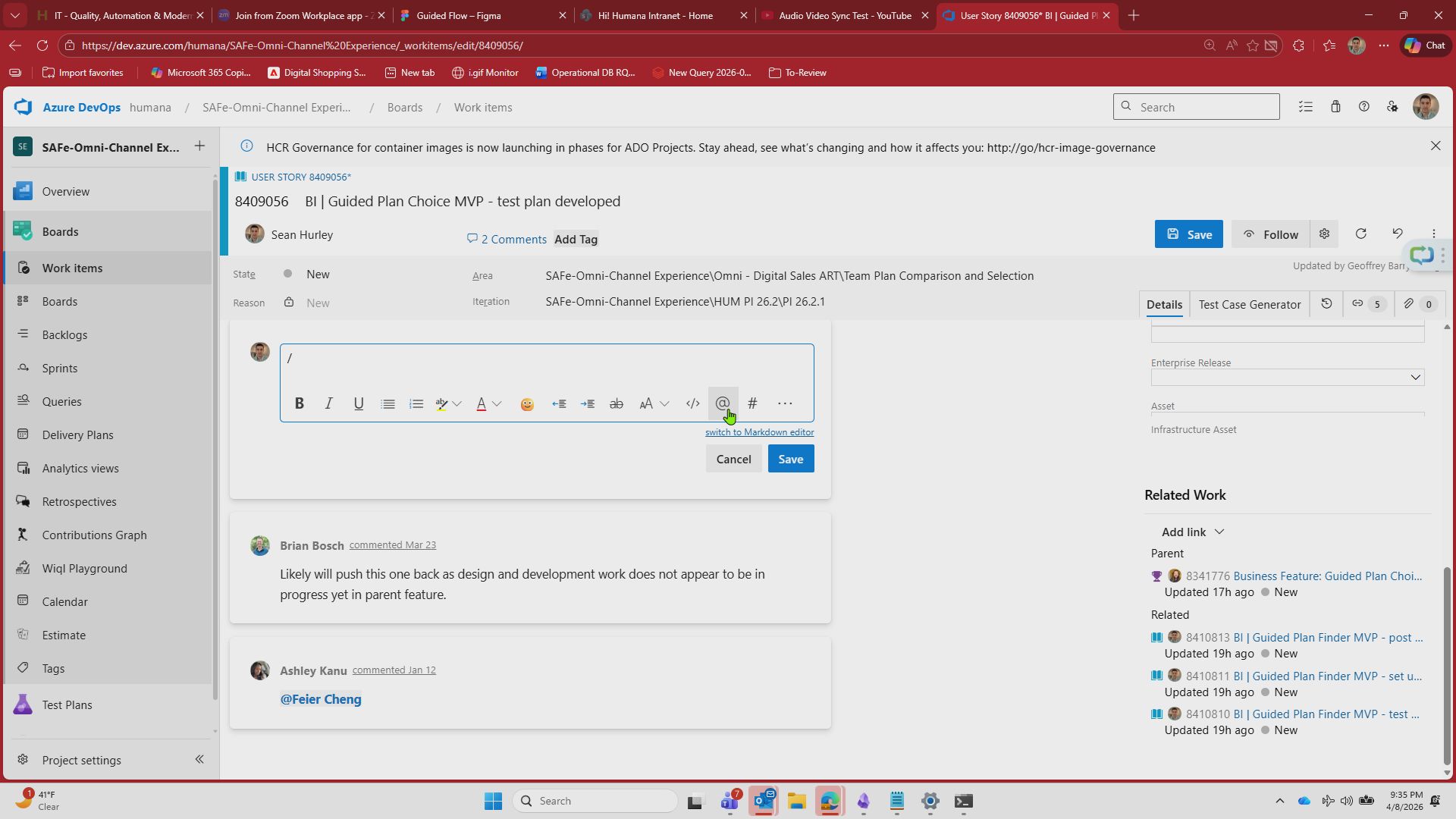Viewport: 1456px width, 819px height.
Task: Open Backlogs in the sidebar
Action: (64, 335)
